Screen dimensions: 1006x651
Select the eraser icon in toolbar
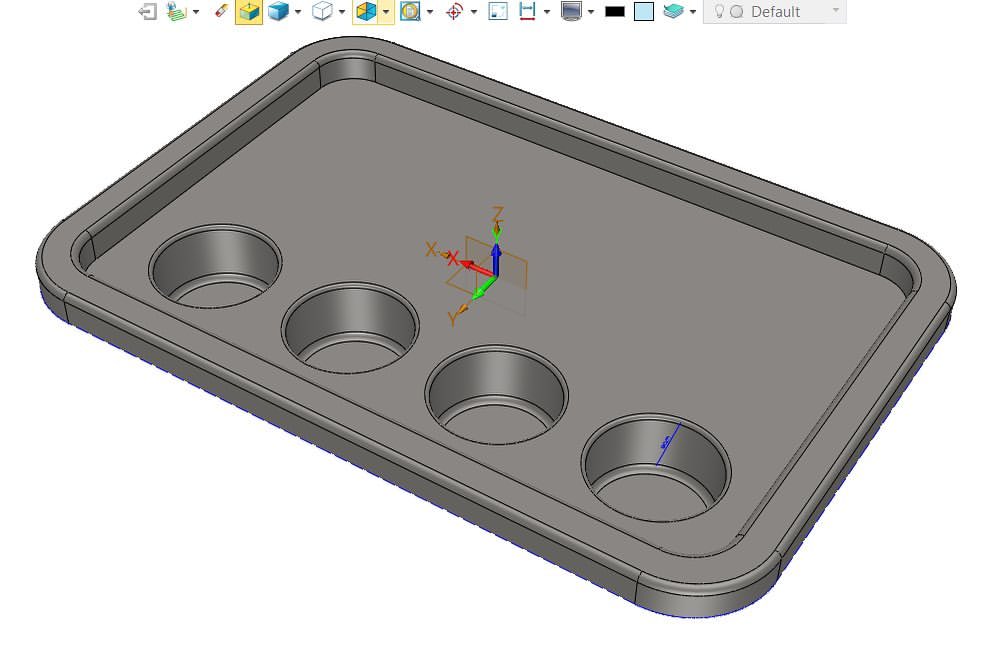pos(221,11)
